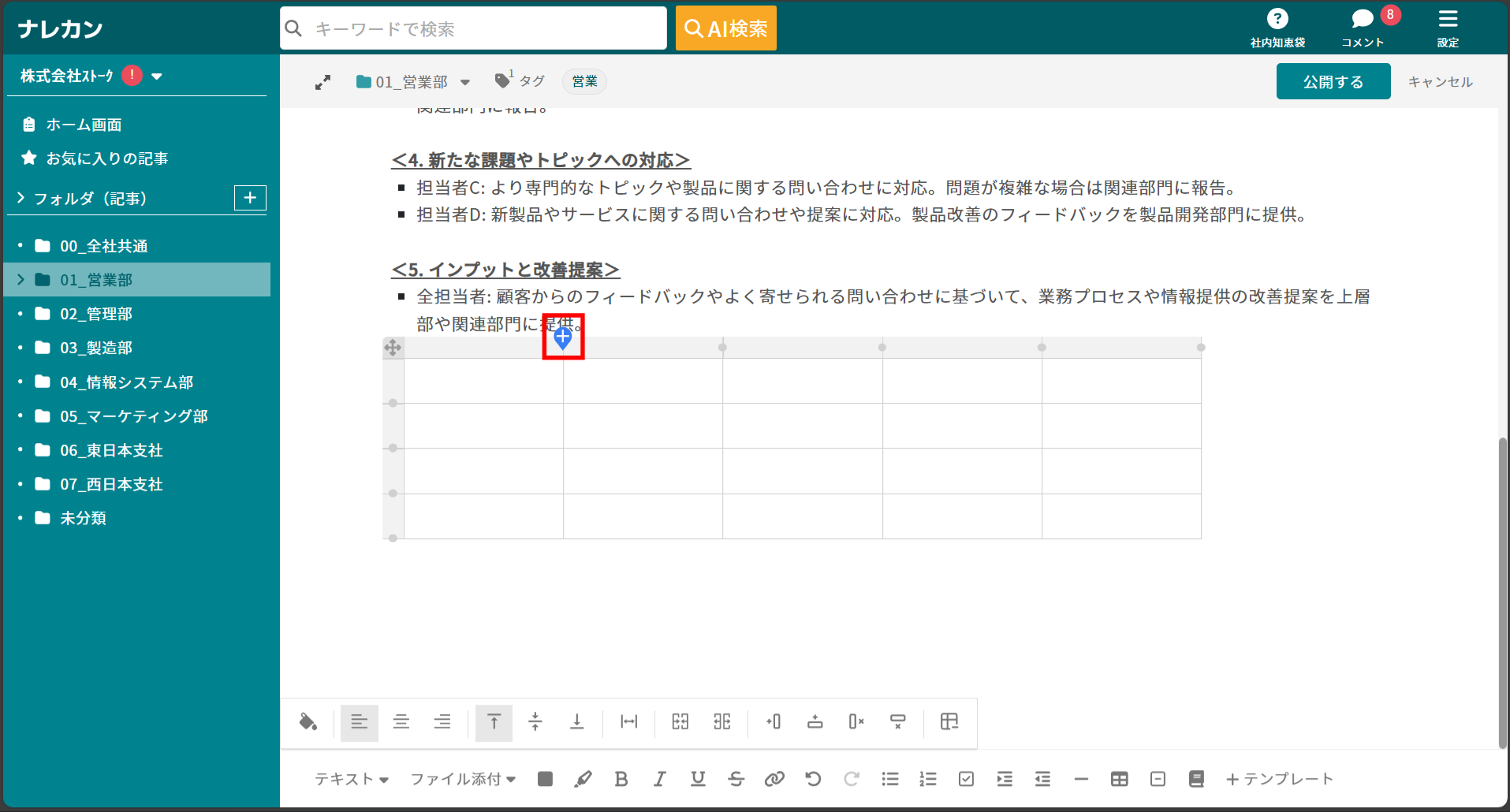The height and width of the screenshot is (812, 1510).
Task: Open the ファイル添付 attachment dropdown
Action: pos(461,779)
